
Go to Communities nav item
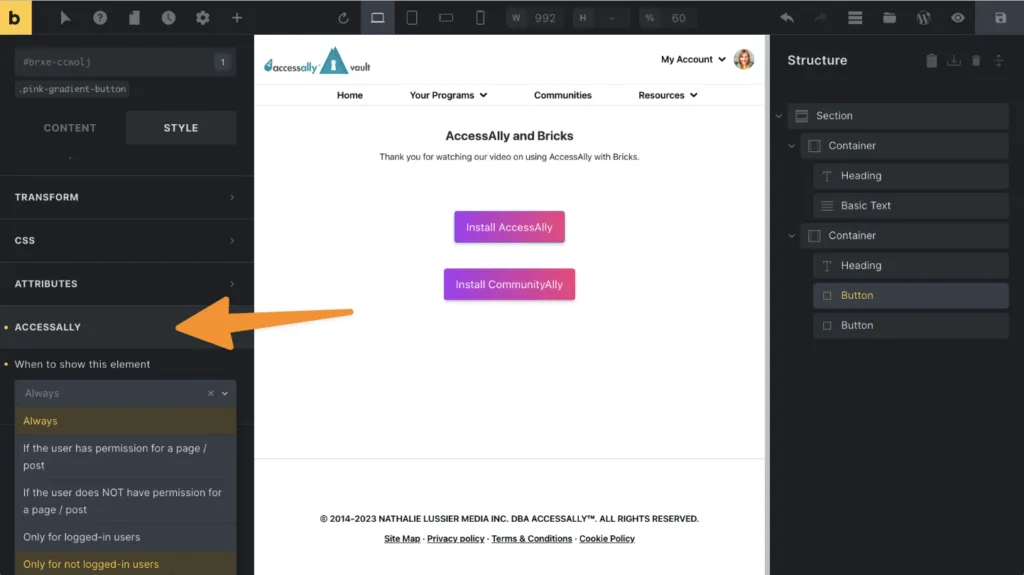point(563,95)
